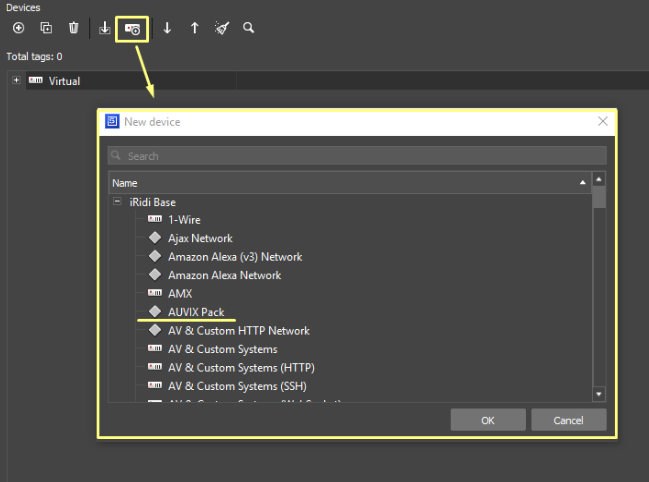Click the Search field in New device
This screenshot has height=482, width=649.
pyautogui.click(x=357, y=156)
